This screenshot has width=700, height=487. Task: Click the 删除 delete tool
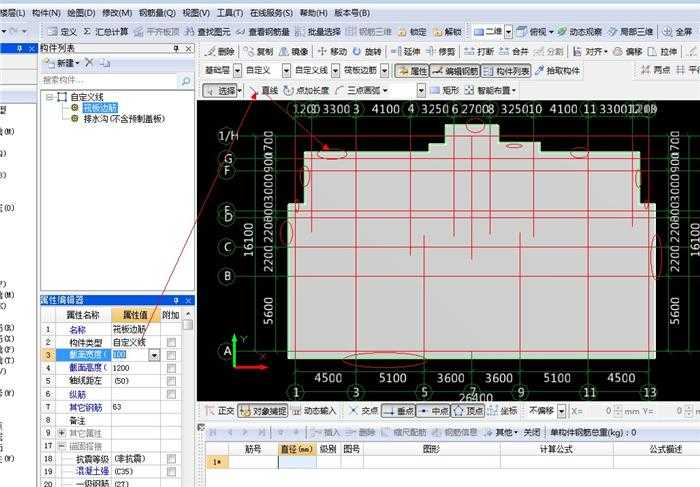[220, 52]
